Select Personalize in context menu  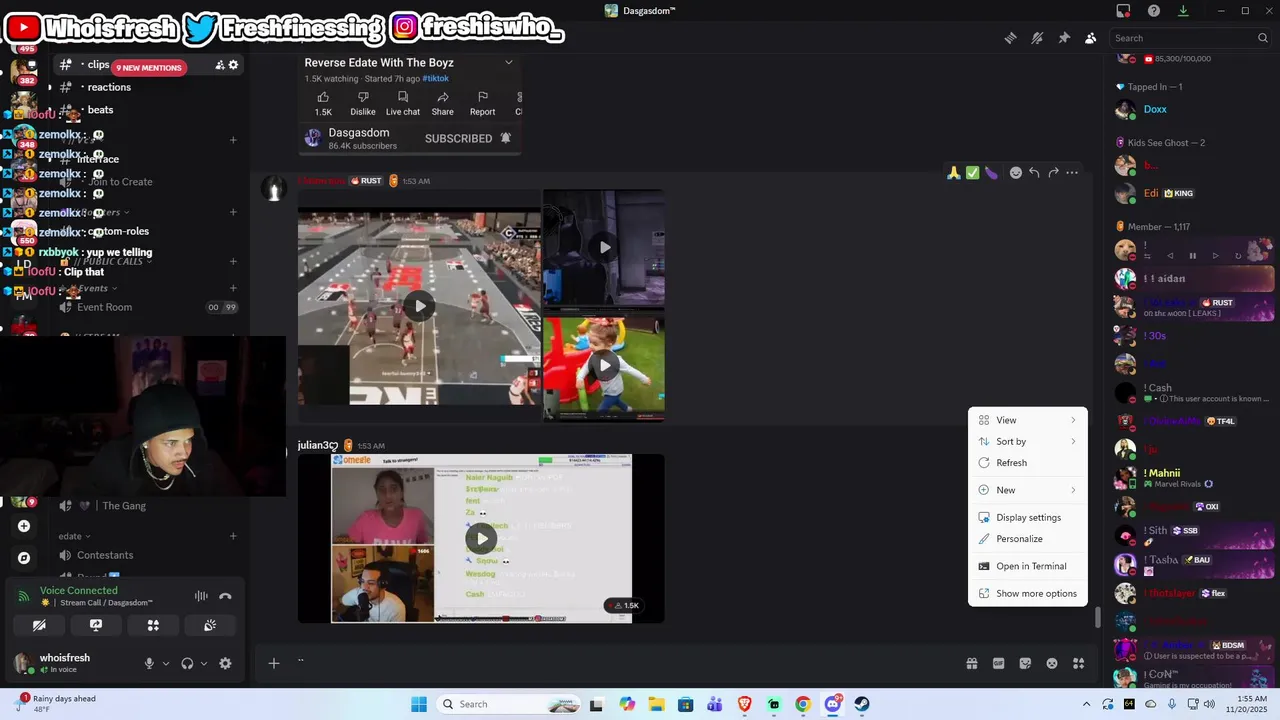pyautogui.click(x=1028, y=539)
